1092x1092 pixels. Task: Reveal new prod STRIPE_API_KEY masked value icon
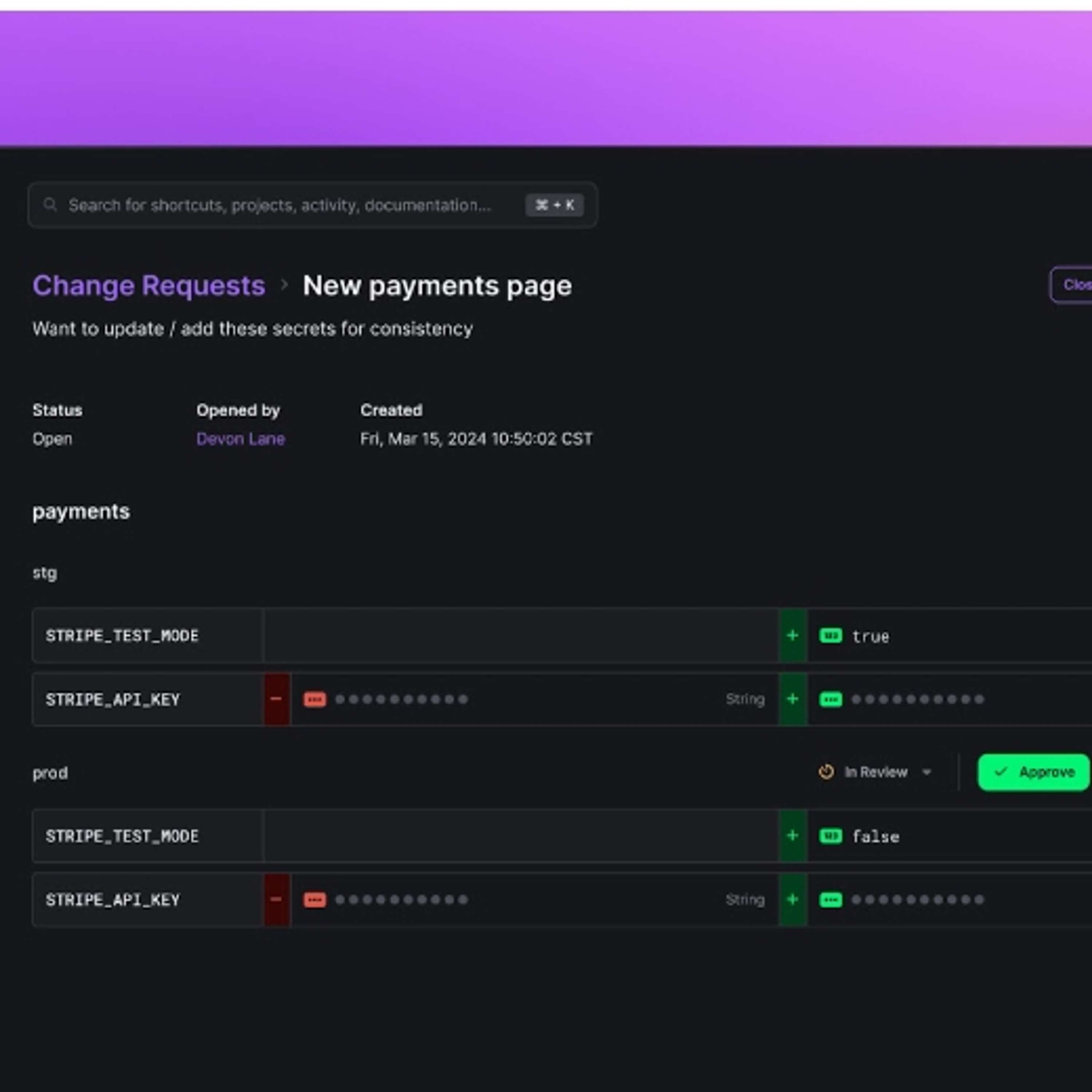pyautogui.click(x=830, y=900)
